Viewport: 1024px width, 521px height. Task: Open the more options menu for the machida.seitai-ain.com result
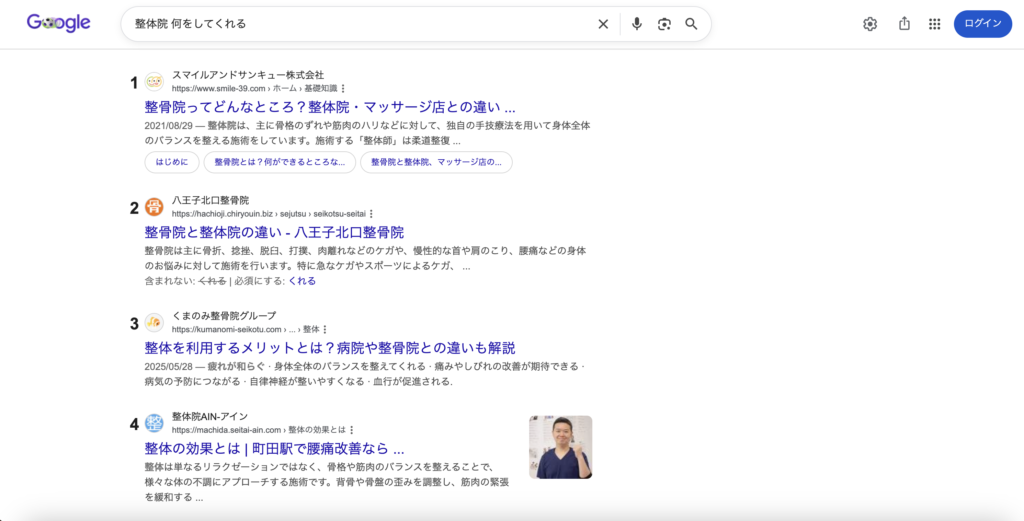point(352,430)
